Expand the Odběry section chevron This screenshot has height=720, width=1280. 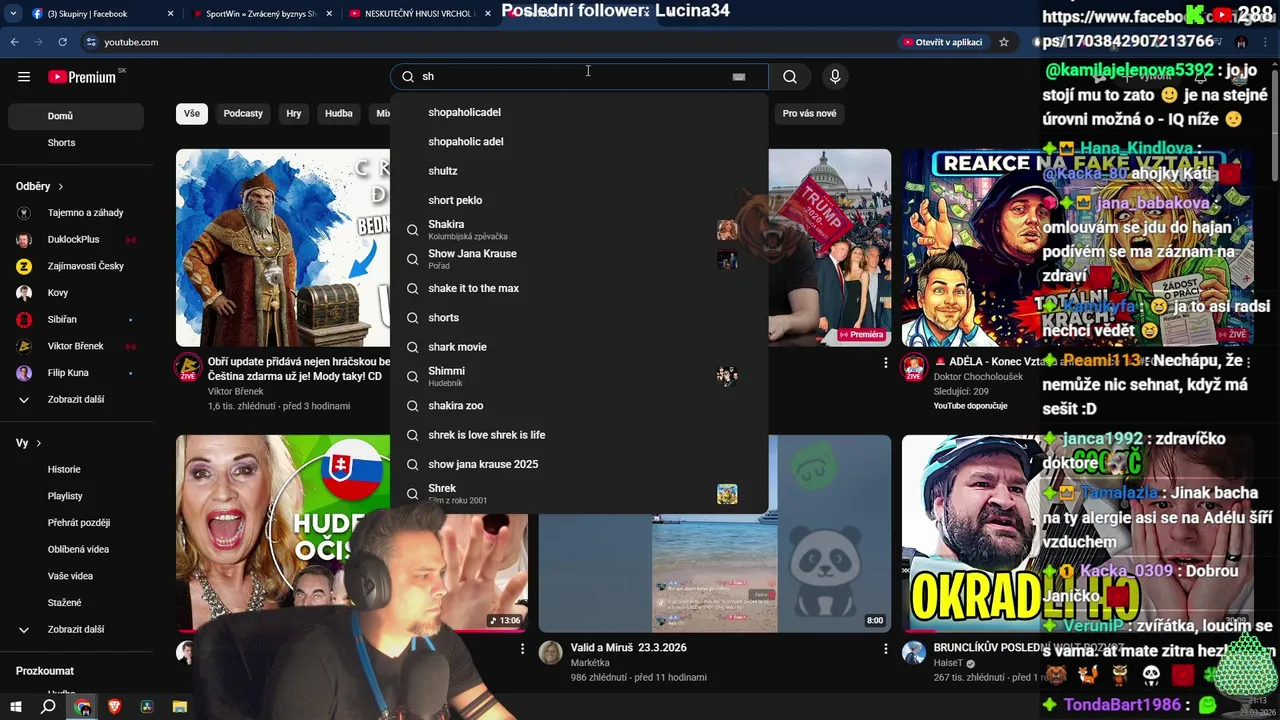pos(60,186)
